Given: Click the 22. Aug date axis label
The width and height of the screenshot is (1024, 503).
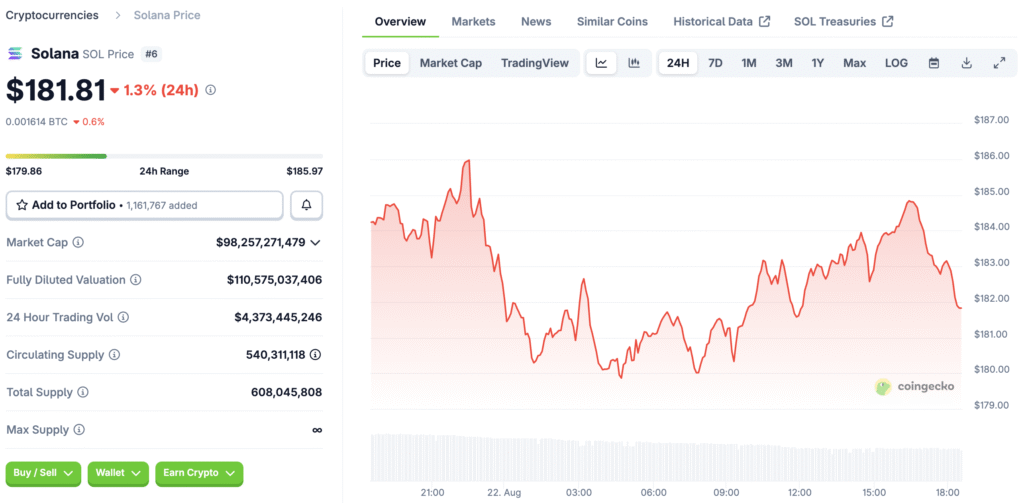Looking at the screenshot, I should (506, 492).
